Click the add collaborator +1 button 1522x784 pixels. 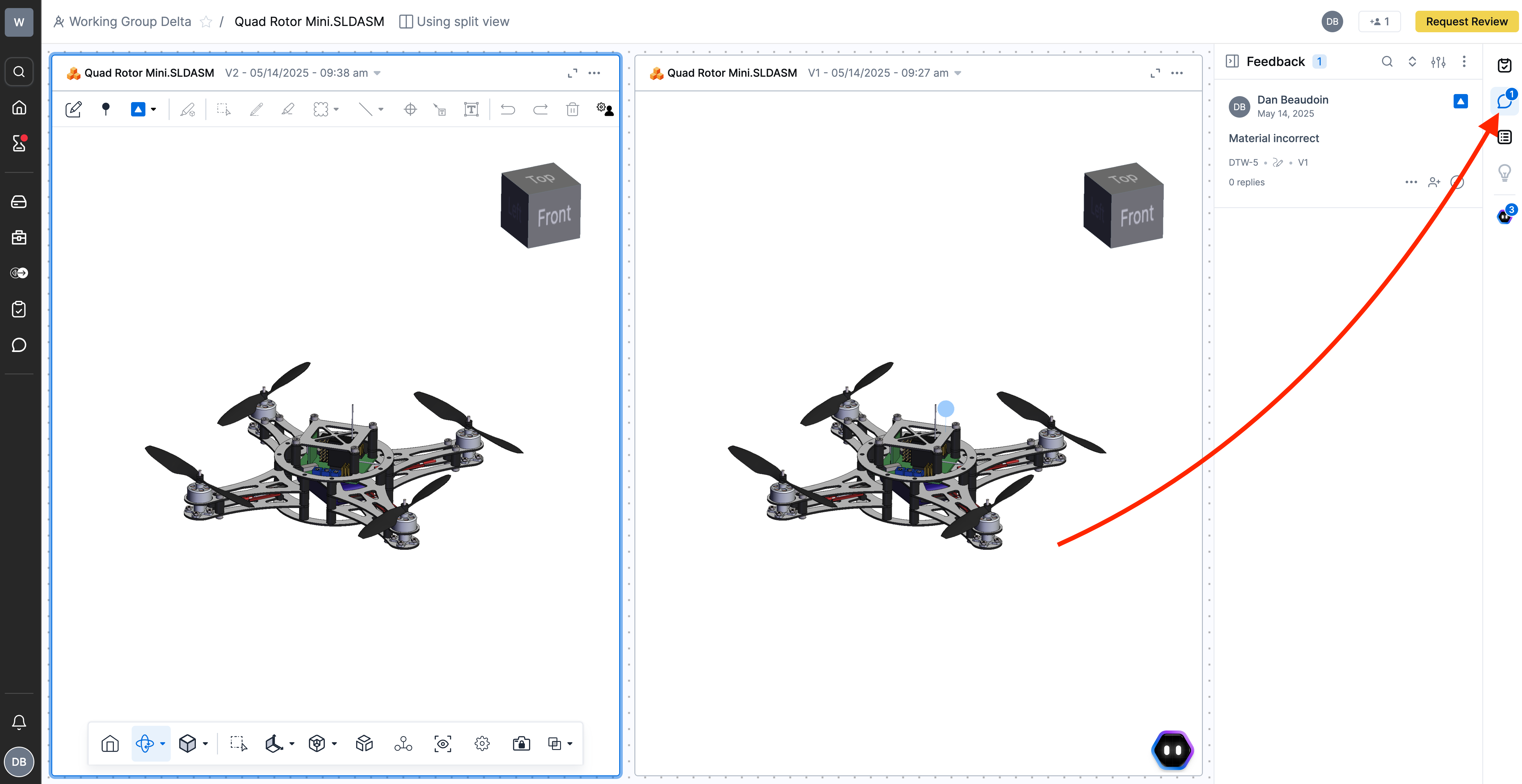pos(1379,21)
